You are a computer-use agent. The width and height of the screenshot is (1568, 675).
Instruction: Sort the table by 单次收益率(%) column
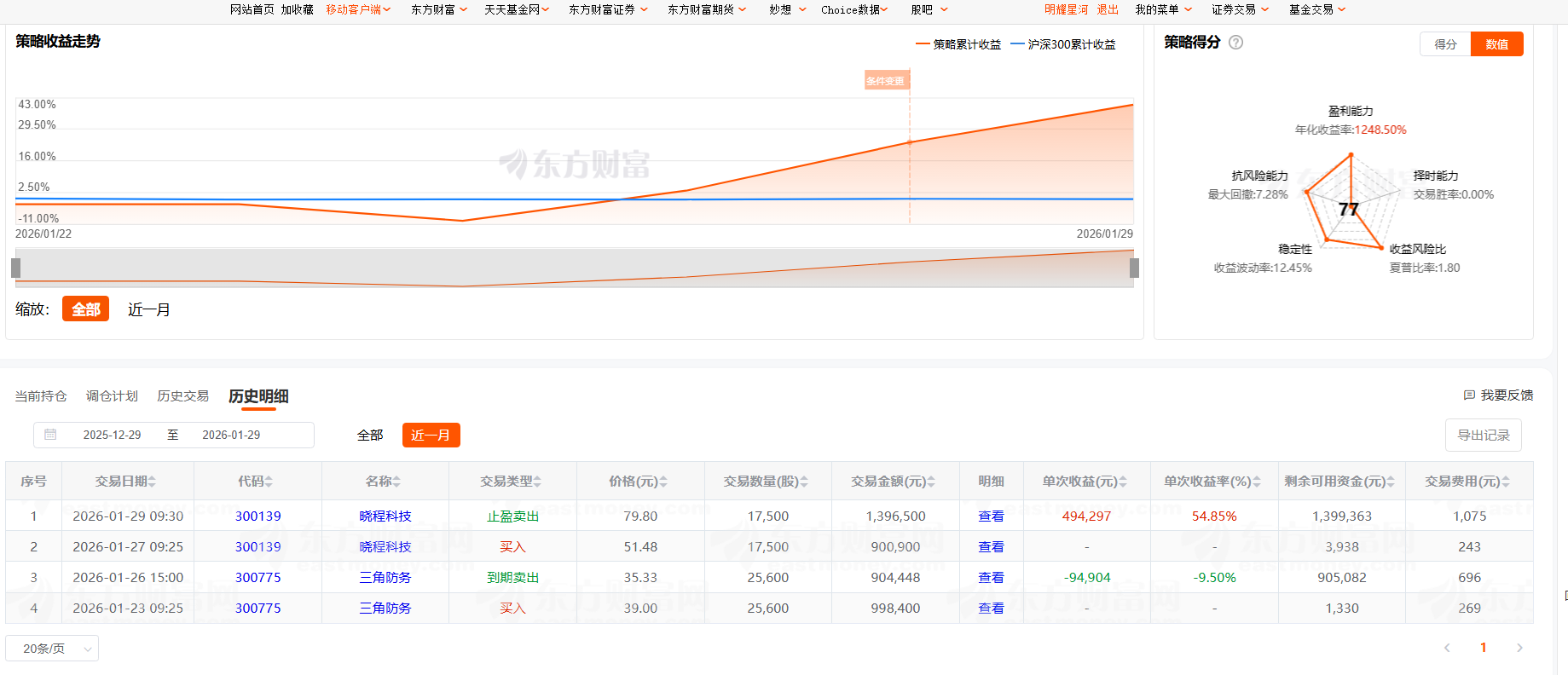pyautogui.click(x=1257, y=482)
